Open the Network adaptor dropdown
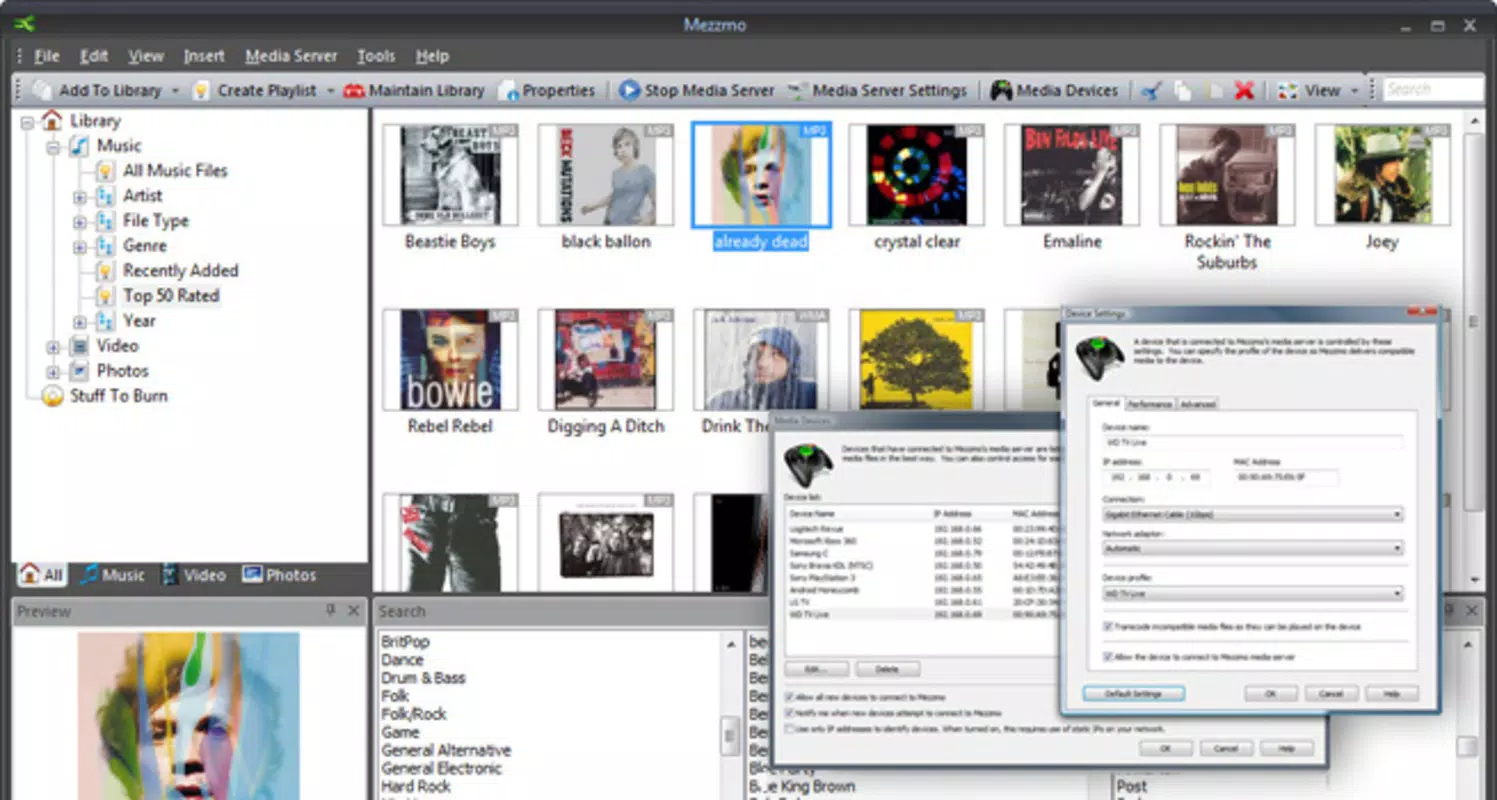1497x800 pixels. (x=1252, y=549)
